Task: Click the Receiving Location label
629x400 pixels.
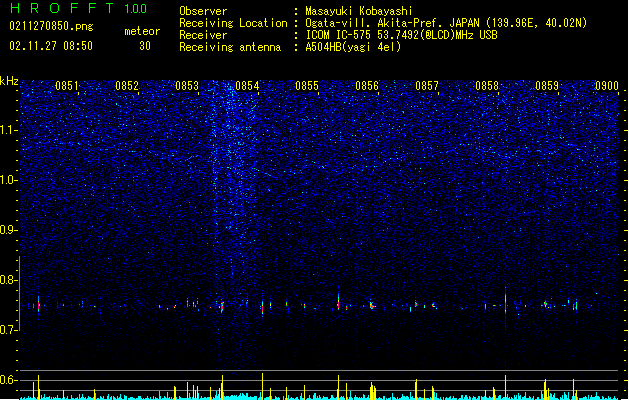Action: pyautogui.click(x=233, y=23)
